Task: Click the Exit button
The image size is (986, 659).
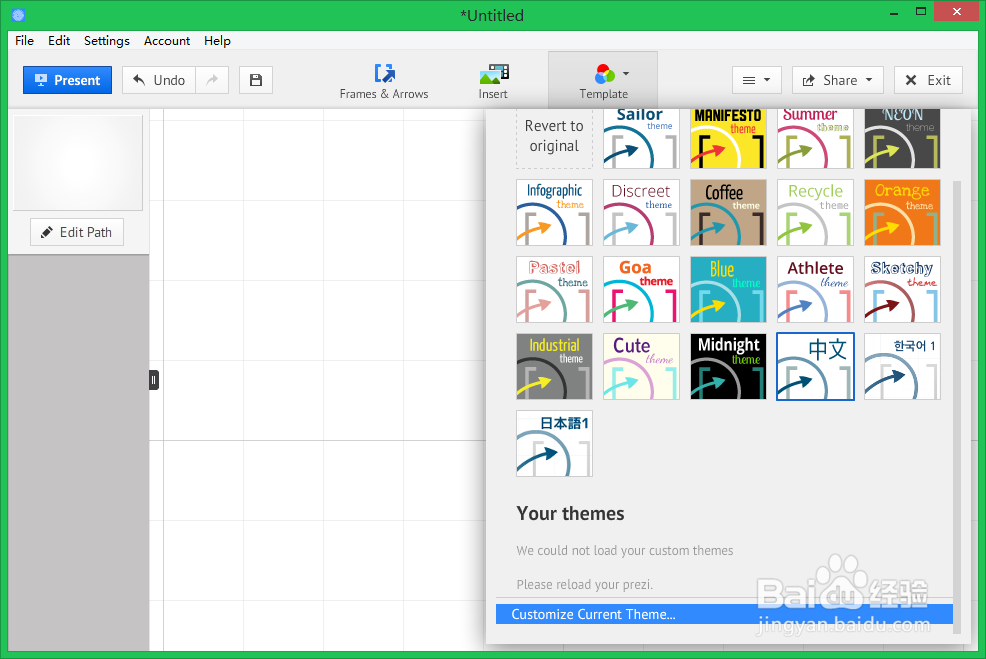Action: click(x=928, y=80)
